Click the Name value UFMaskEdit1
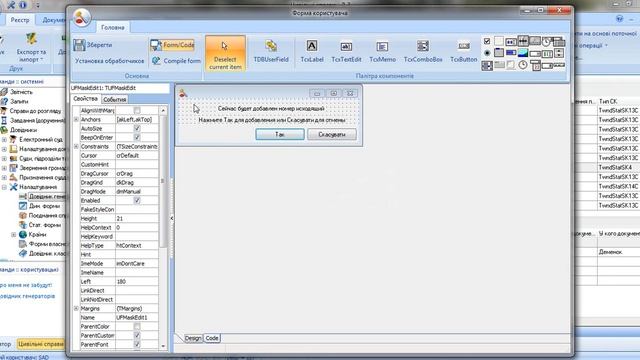 pos(137,318)
